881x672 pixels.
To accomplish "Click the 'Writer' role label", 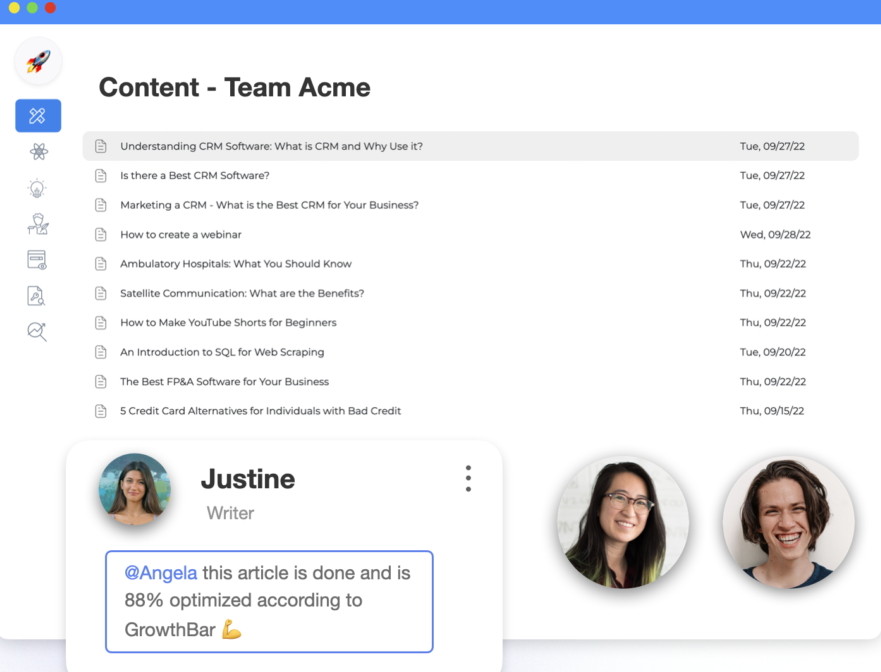I will coord(230,513).
